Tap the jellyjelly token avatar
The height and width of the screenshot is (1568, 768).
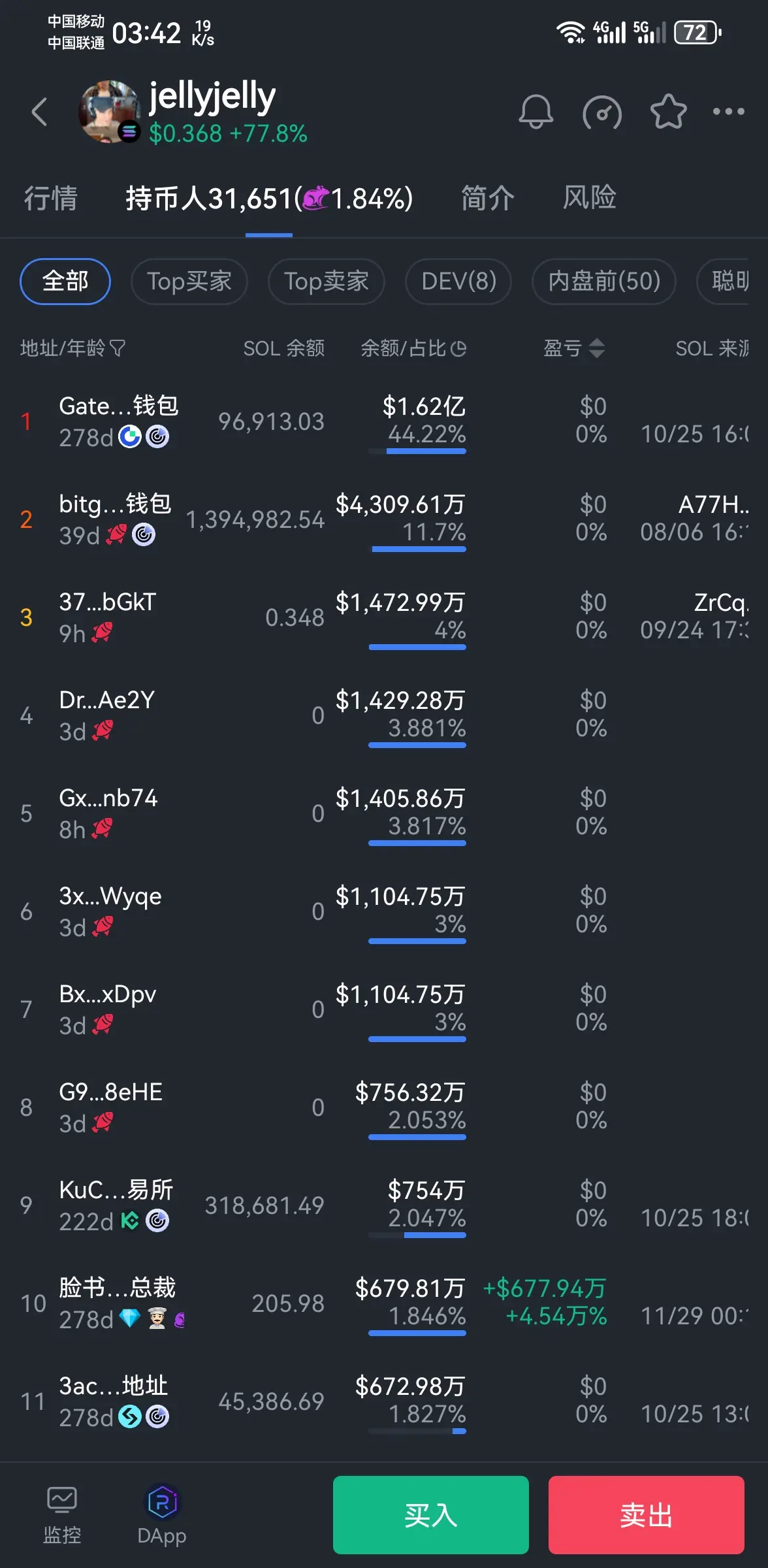point(110,112)
